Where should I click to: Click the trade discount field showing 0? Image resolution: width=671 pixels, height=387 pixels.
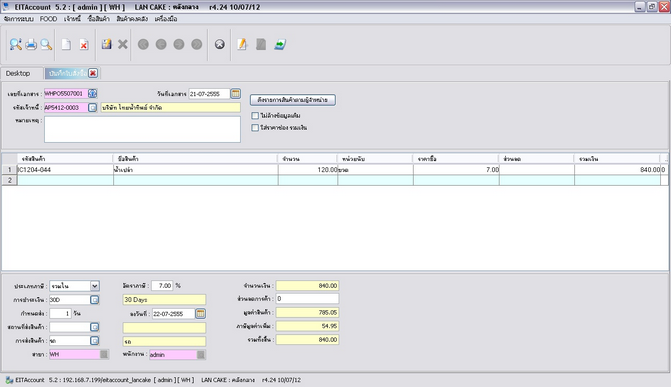(x=307, y=298)
